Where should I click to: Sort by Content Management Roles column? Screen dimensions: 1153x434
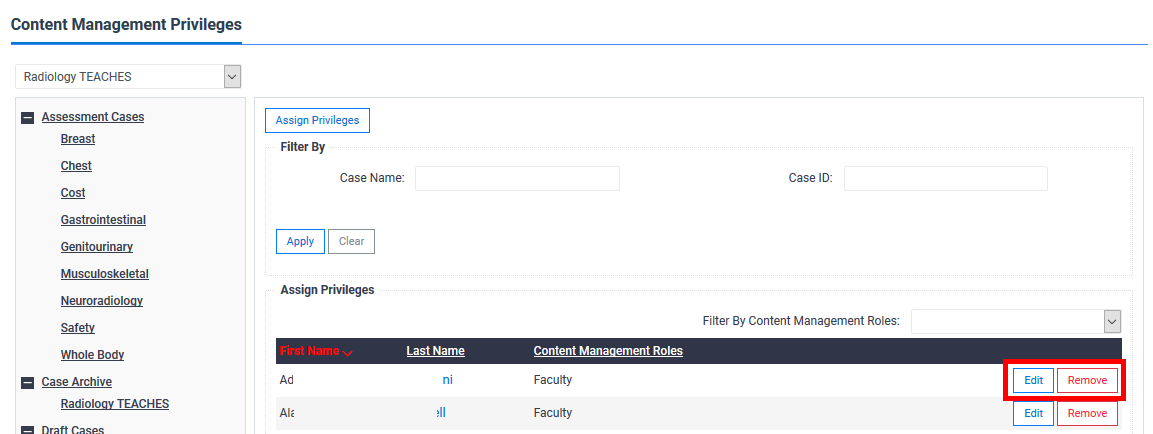pos(608,351)
